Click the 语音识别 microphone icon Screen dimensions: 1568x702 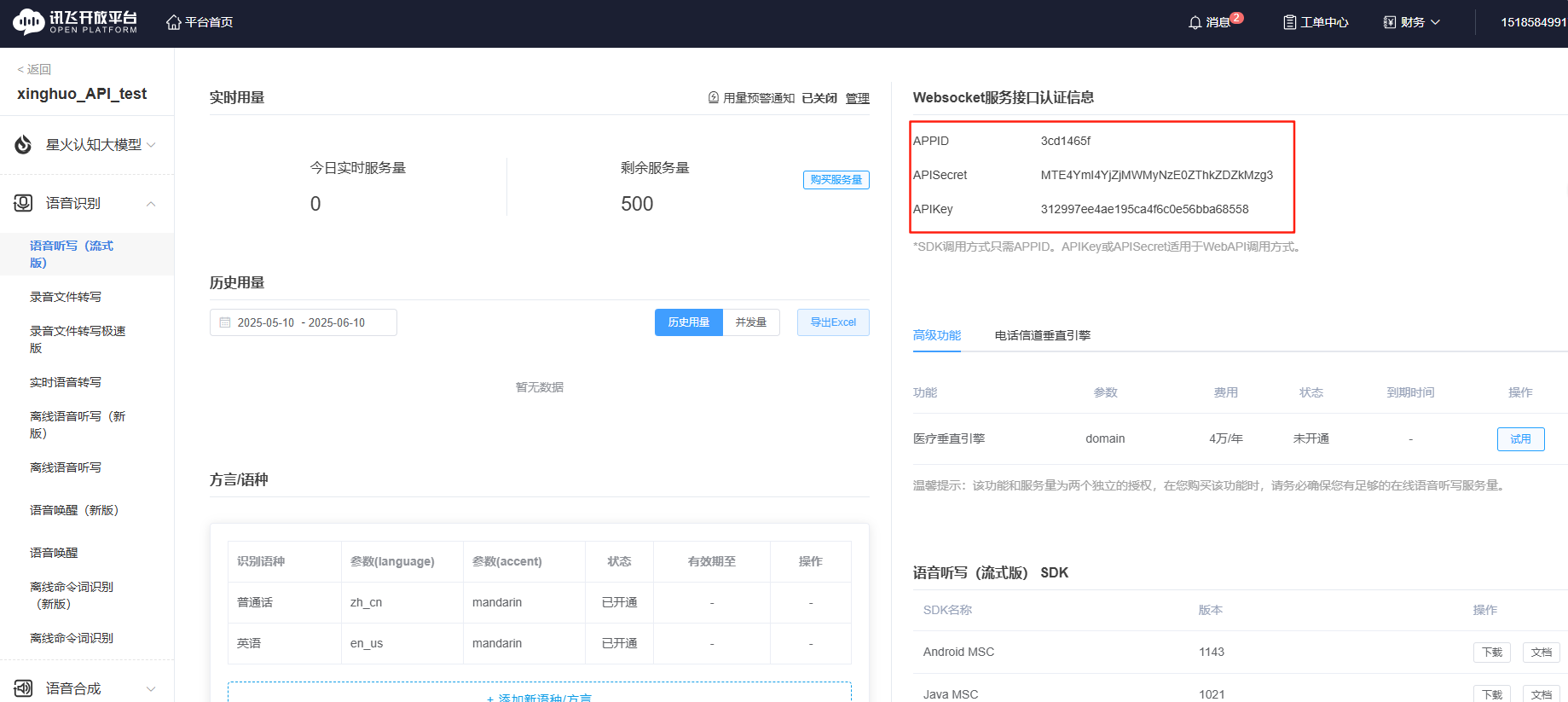[x=24, y=203]
